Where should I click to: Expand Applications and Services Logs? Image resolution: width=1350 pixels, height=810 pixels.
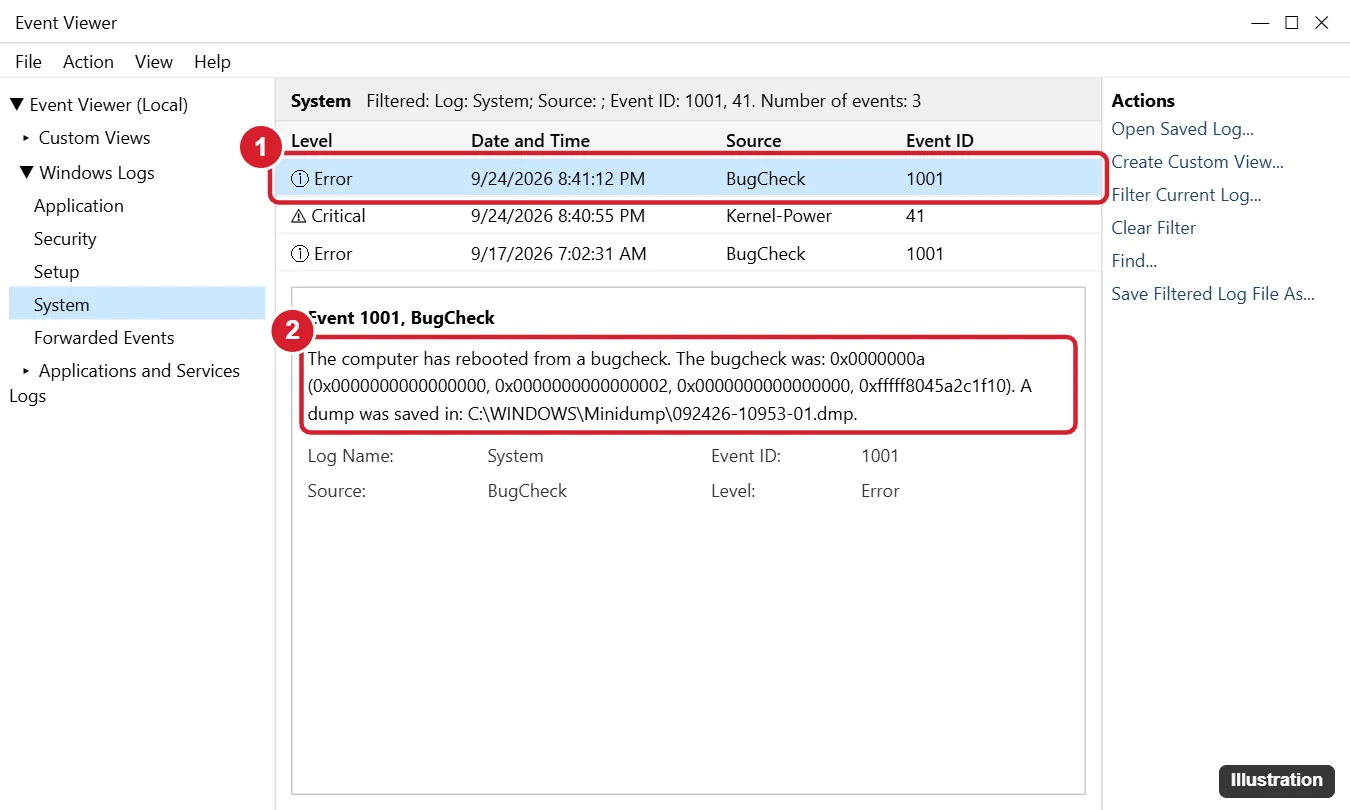coord(26,371)
